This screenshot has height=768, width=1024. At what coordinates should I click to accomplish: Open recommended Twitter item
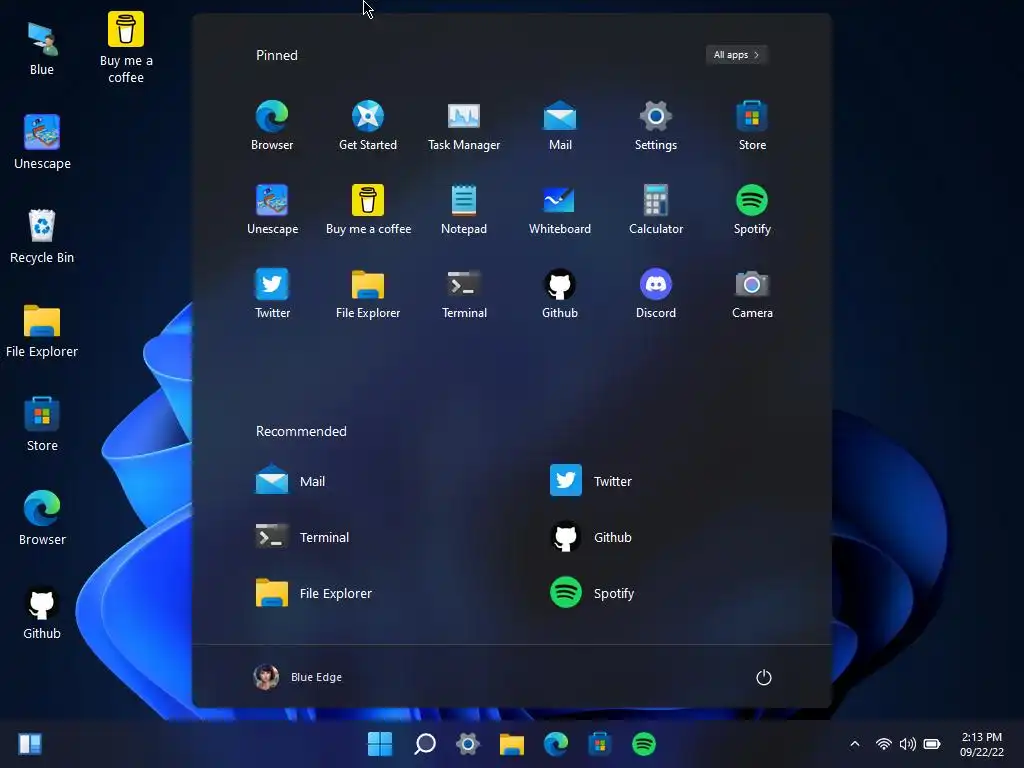pyautogui.click(x=591, y=481)
